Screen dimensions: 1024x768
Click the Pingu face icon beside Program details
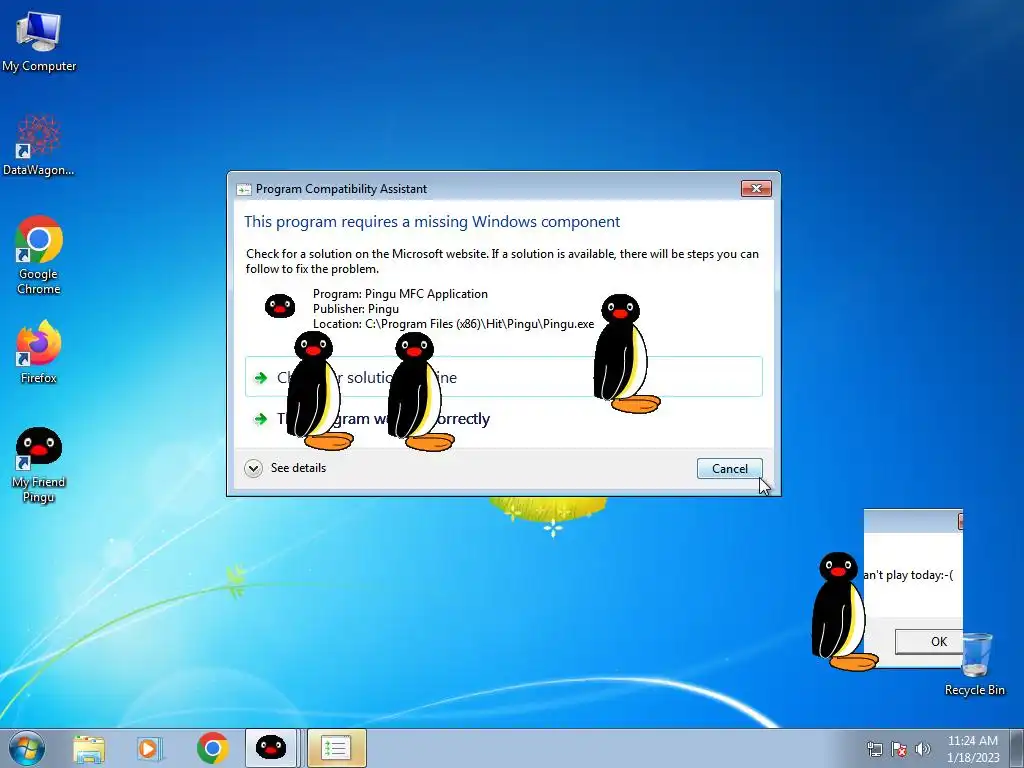pos(280,306)
